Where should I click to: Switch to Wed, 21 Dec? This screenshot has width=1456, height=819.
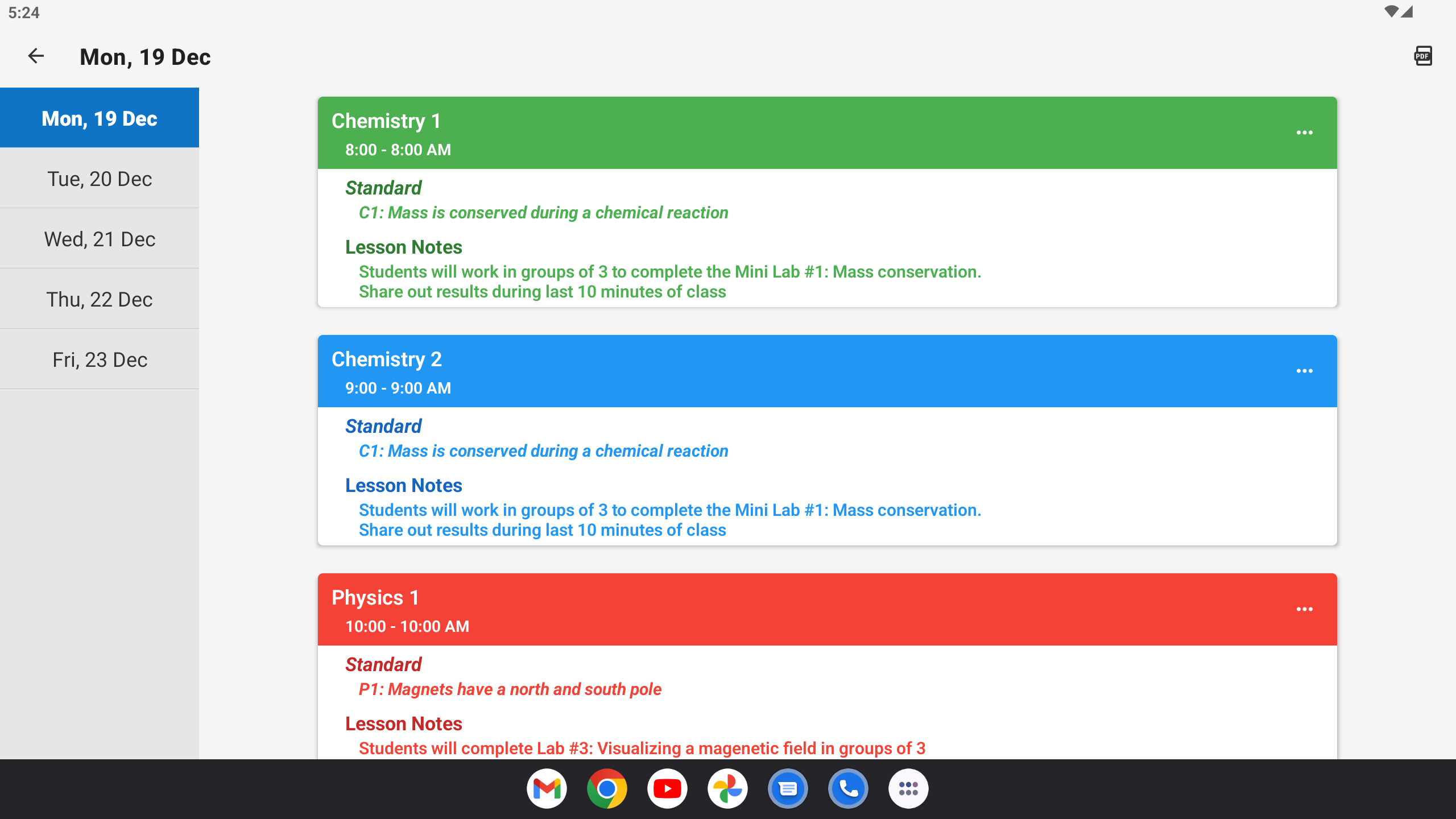pyautogui.click(x=100, y=238)
